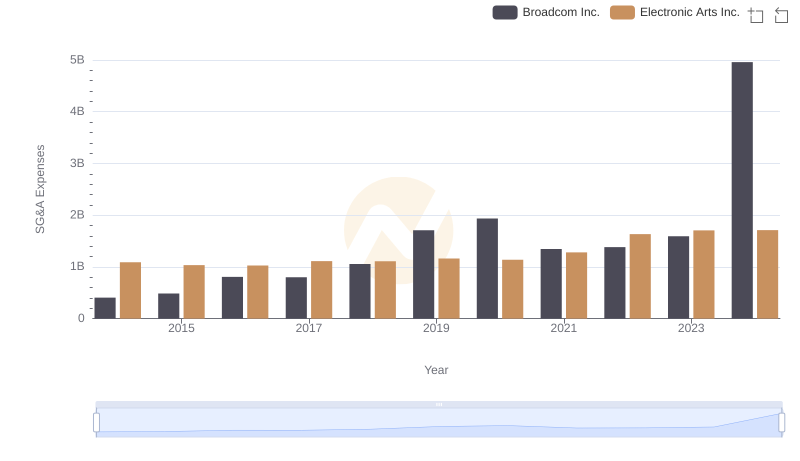Viewport: 800px width, 461px height.
Task: Click the area zoom tool icon
Action: 756,15
